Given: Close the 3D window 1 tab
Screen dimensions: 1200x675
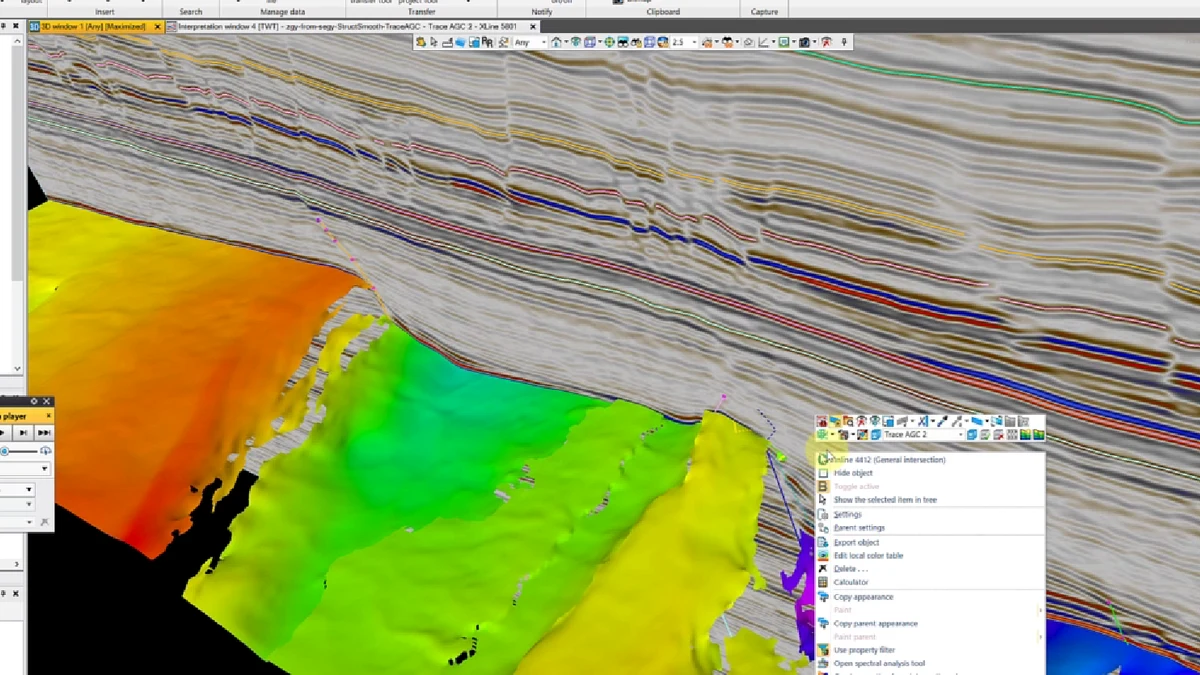Looking at the screenshot, I should tap(157, 27).
